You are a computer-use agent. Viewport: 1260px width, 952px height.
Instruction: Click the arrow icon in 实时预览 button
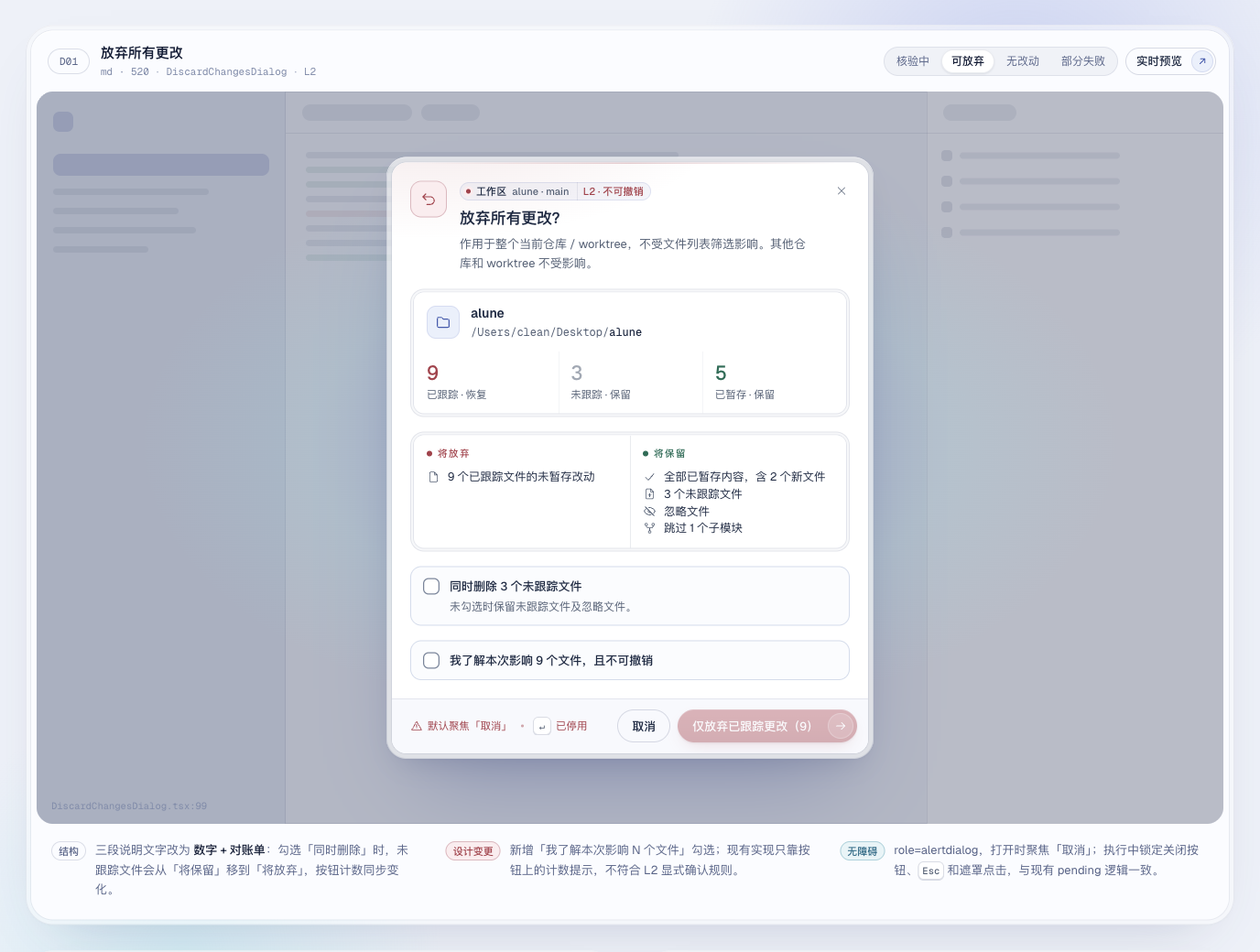tap(1202, 61)
